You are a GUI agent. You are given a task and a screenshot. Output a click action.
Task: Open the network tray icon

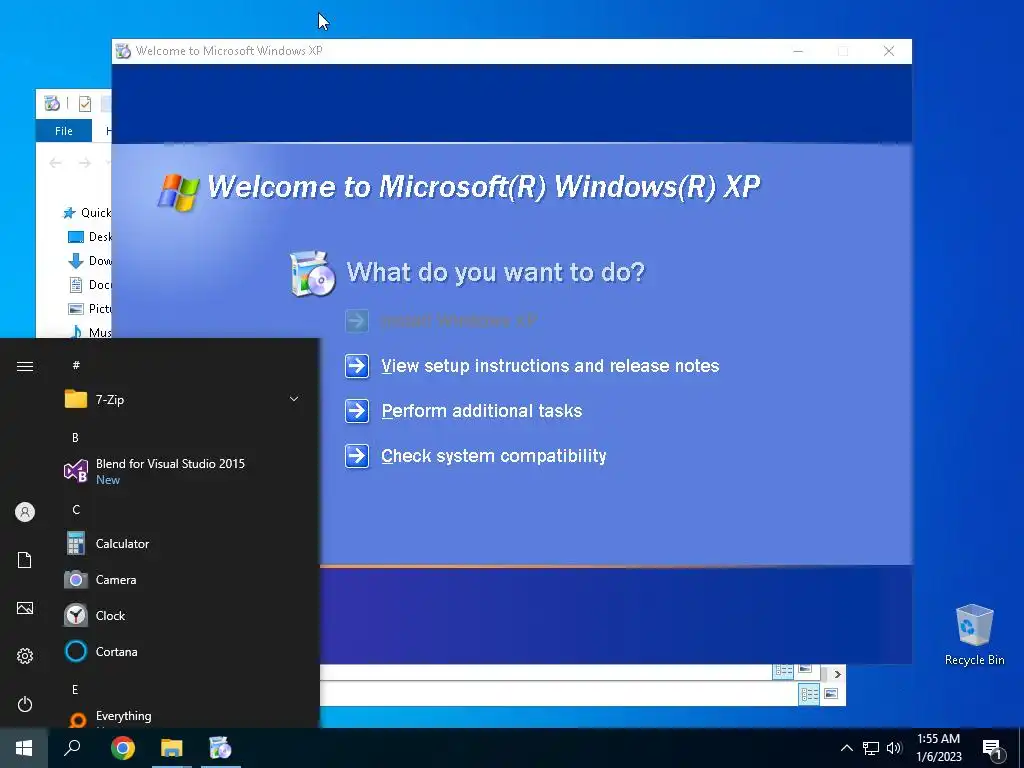871,748
